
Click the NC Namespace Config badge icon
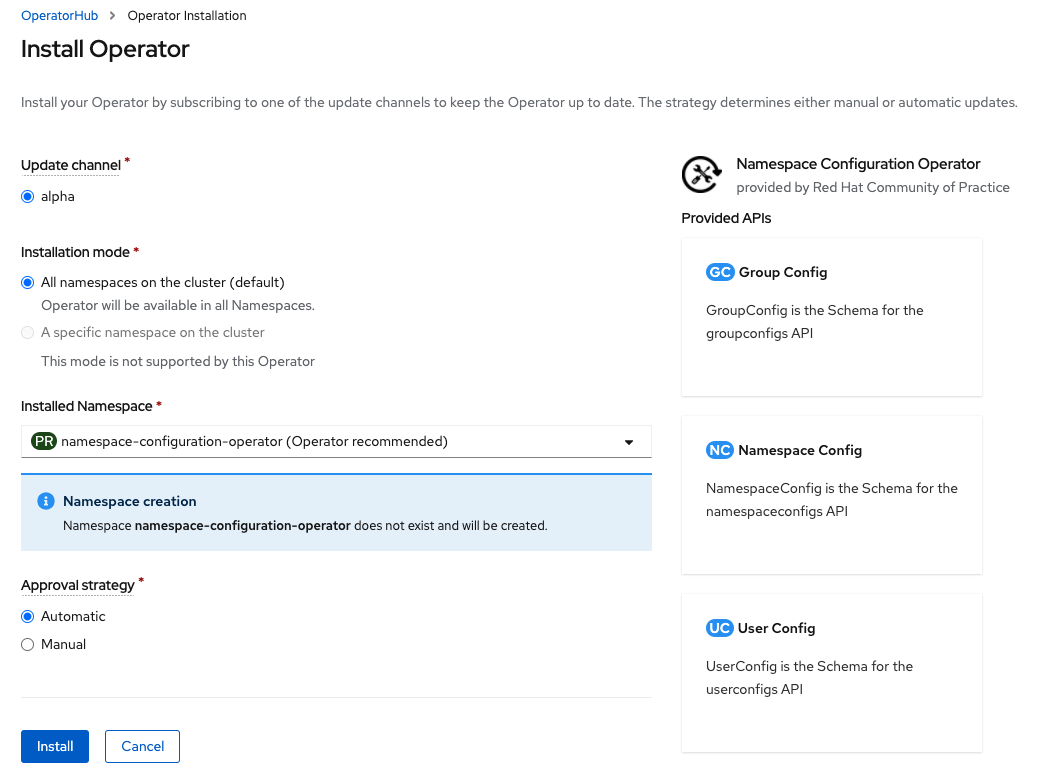point(720,450)
